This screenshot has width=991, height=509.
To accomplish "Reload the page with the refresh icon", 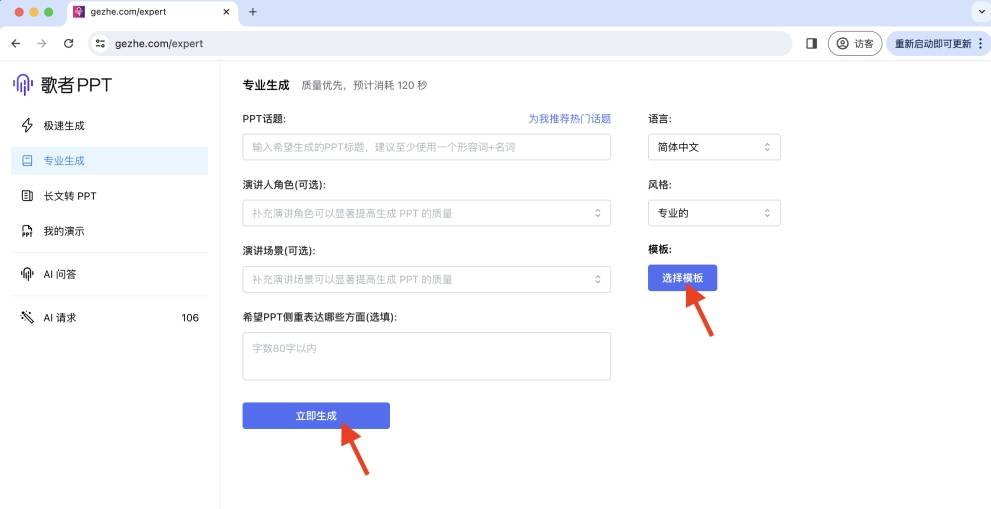I will pos(69,44).
